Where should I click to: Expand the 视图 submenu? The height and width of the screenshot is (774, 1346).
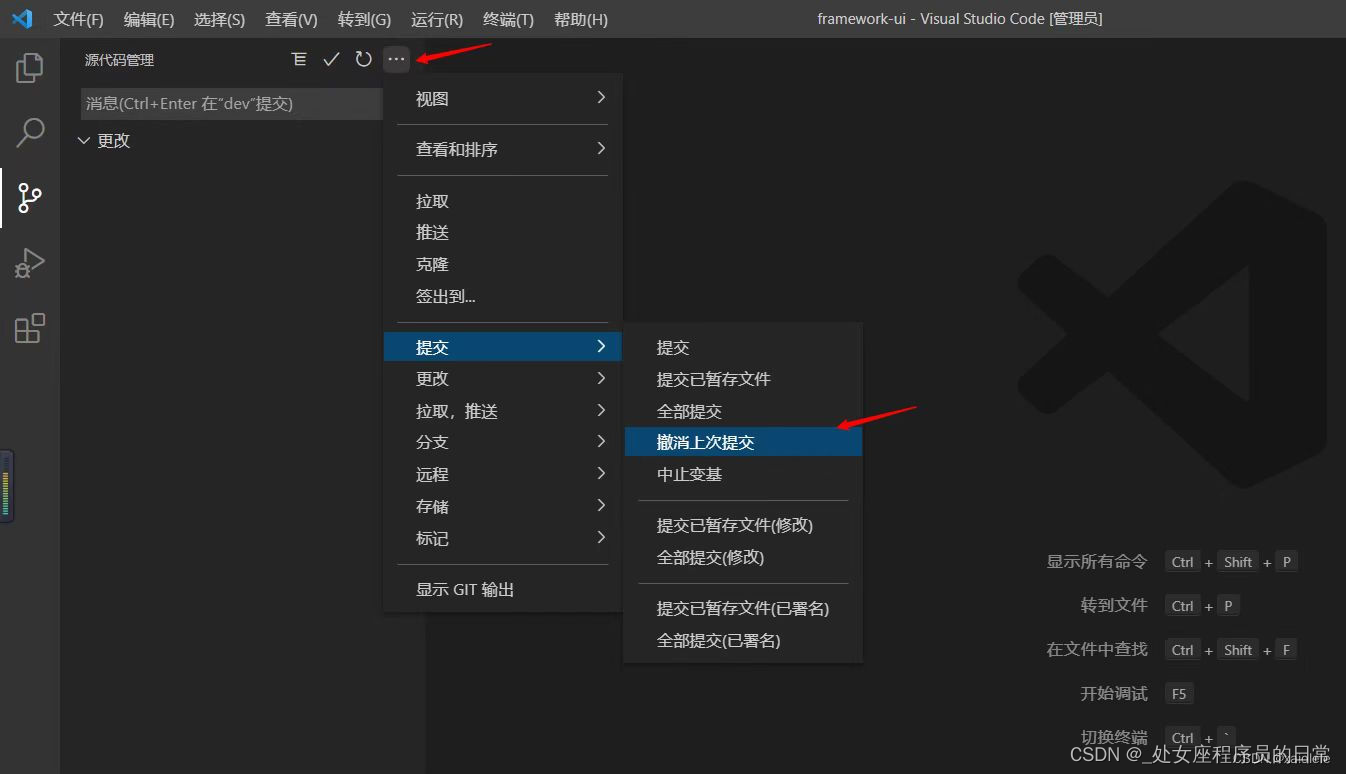tap(503, 98)
